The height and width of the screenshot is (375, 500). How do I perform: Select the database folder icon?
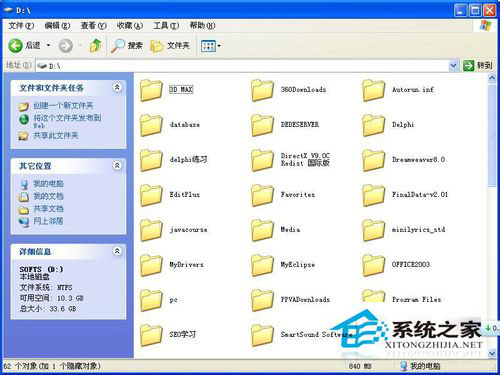[151, 125]
